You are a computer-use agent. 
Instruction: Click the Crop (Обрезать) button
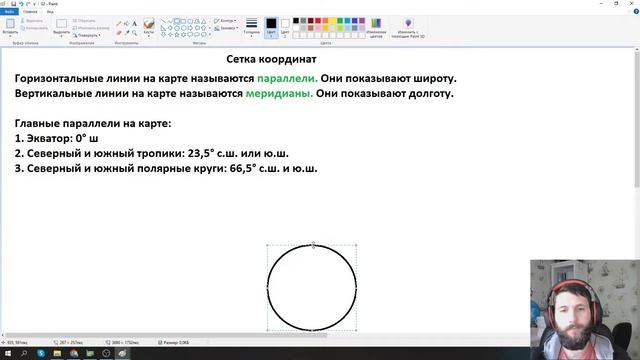click(x=84, y=20)
